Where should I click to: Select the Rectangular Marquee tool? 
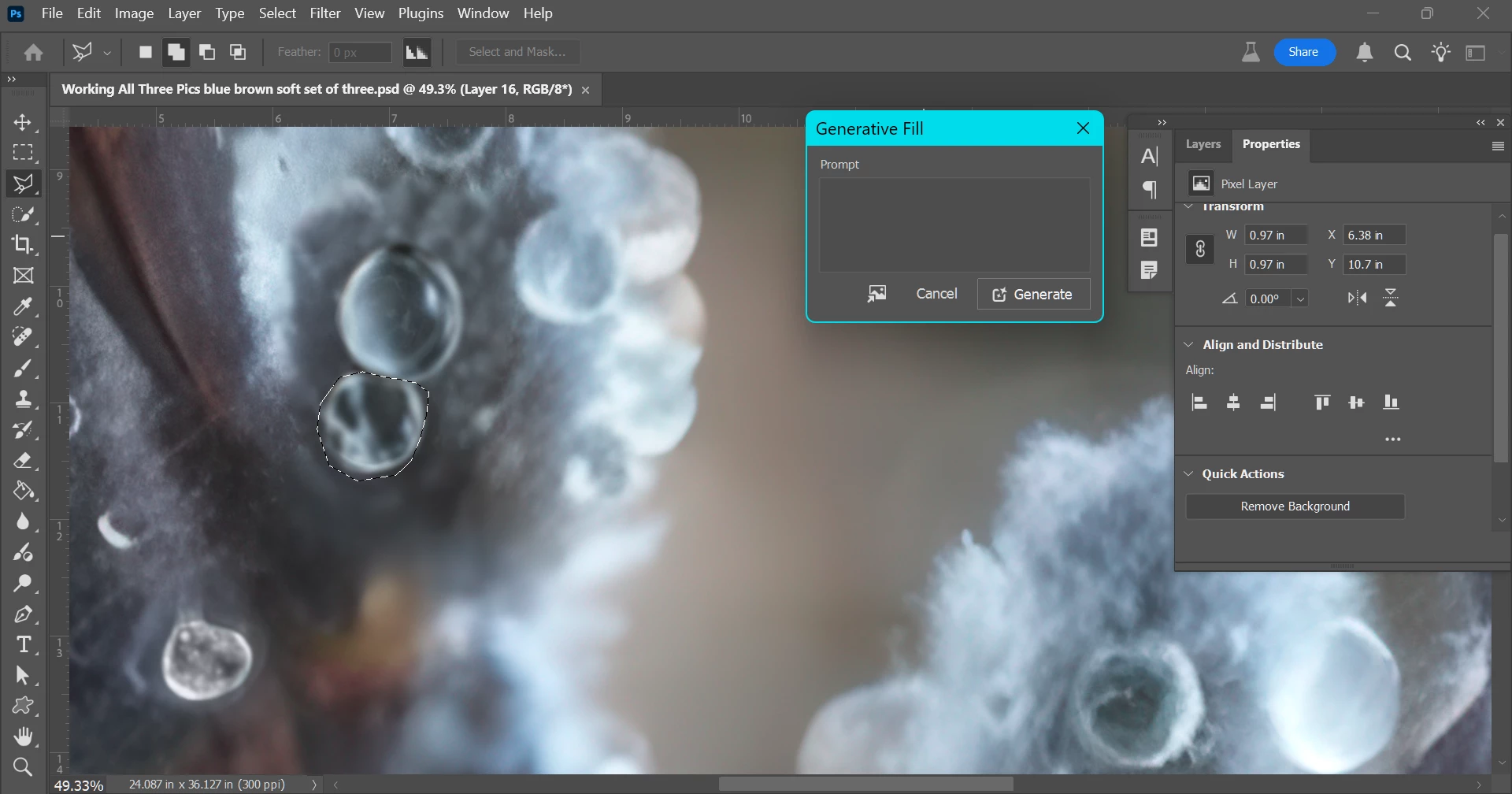pyautogui.click(x=23, y=153)
